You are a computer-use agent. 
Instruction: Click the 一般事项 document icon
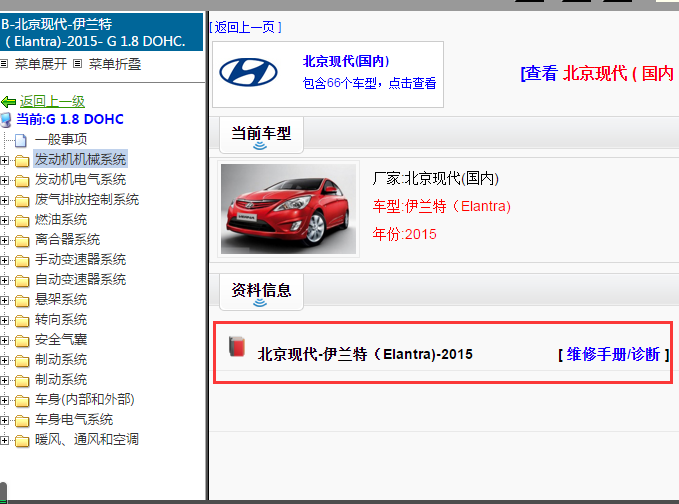[20, 140]
